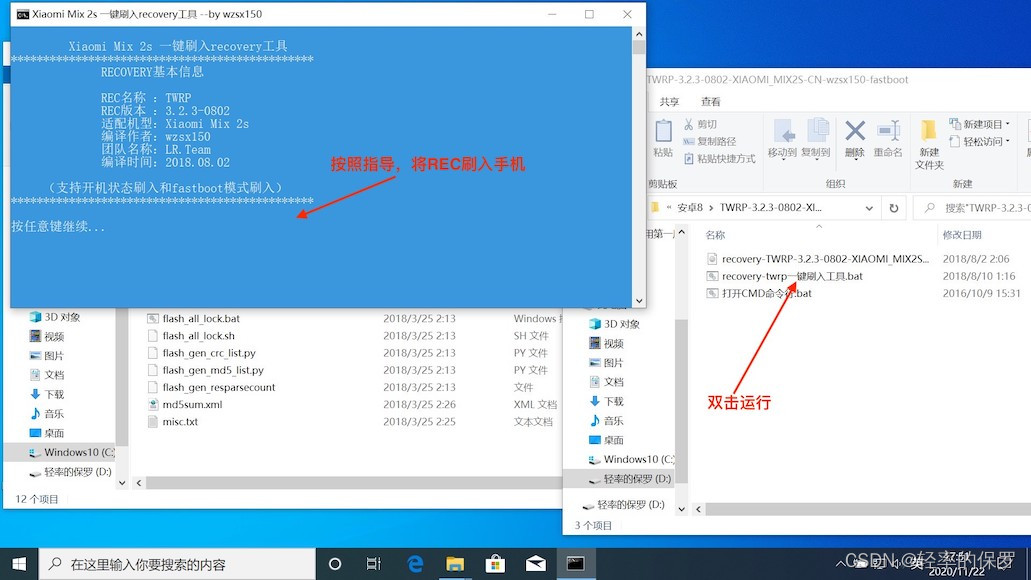Select flash_all_lock.bat file
1031x580 pixels.
(x=193, y=318)
